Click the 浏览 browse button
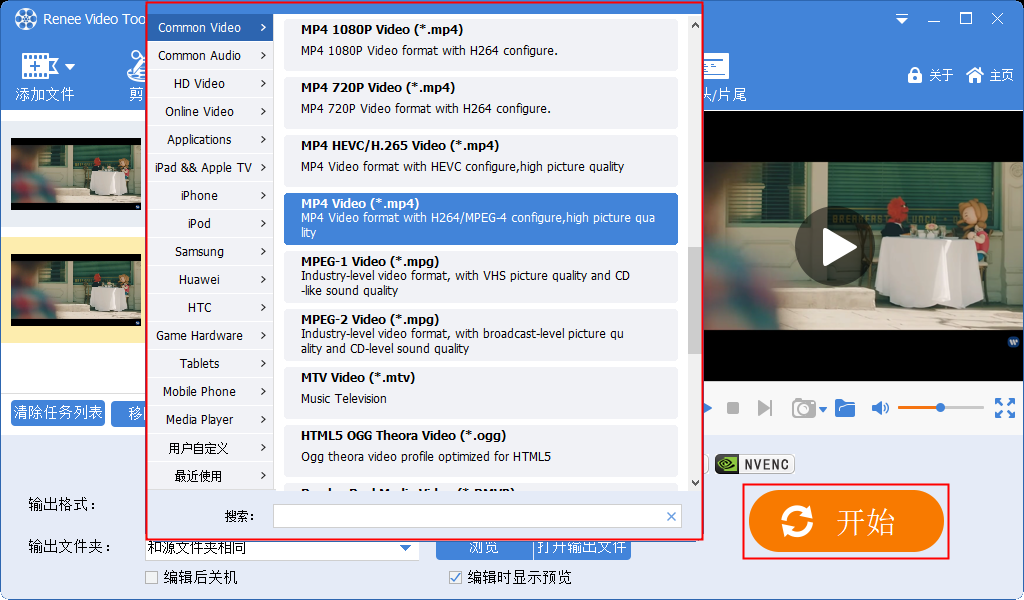 point(484,548)
